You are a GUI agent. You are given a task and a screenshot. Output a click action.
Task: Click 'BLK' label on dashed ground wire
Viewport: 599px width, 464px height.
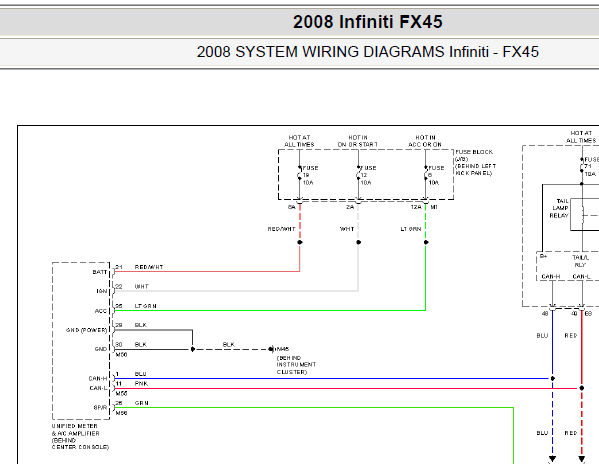(228, 344)
